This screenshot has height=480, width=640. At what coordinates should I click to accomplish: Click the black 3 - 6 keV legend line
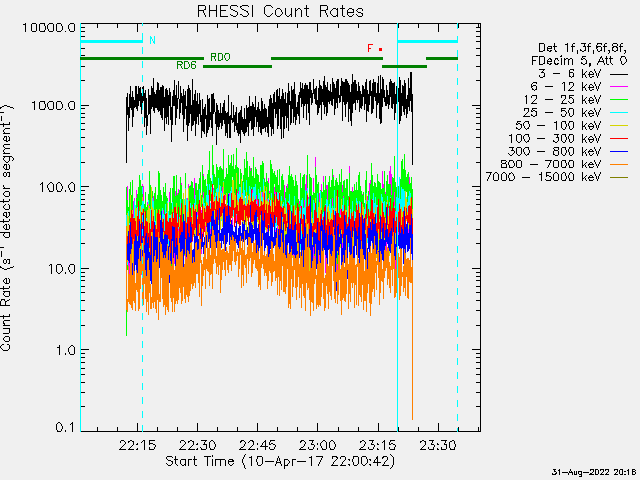[x=619, y=74]
